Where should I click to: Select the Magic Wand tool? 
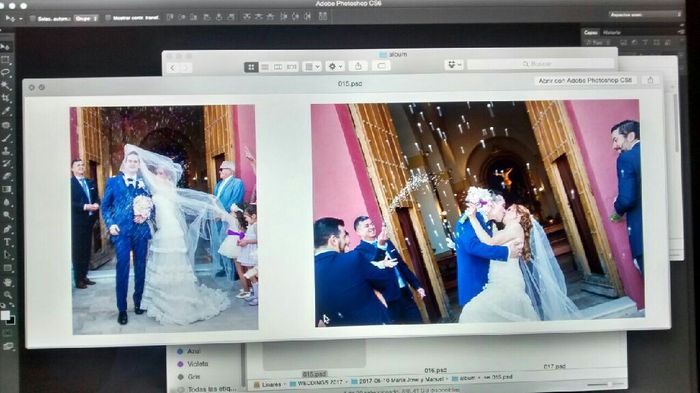(6, 85)
